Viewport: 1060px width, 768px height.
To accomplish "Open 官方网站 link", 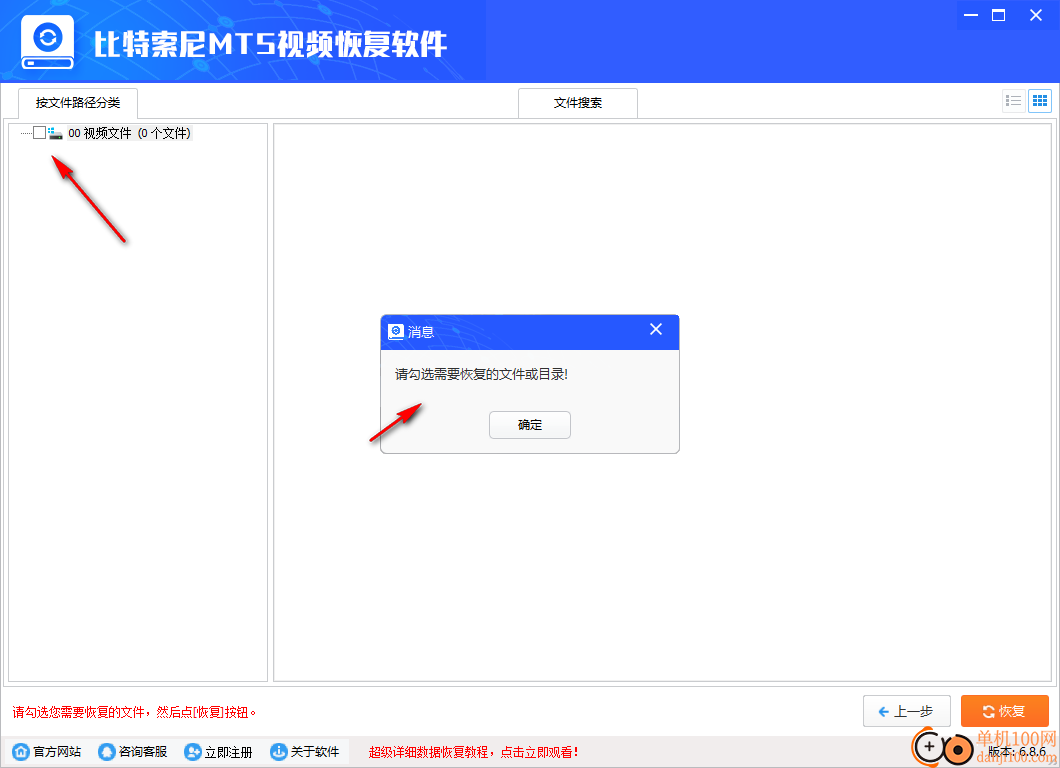I will pyautogui.click(x=47, y=752).
